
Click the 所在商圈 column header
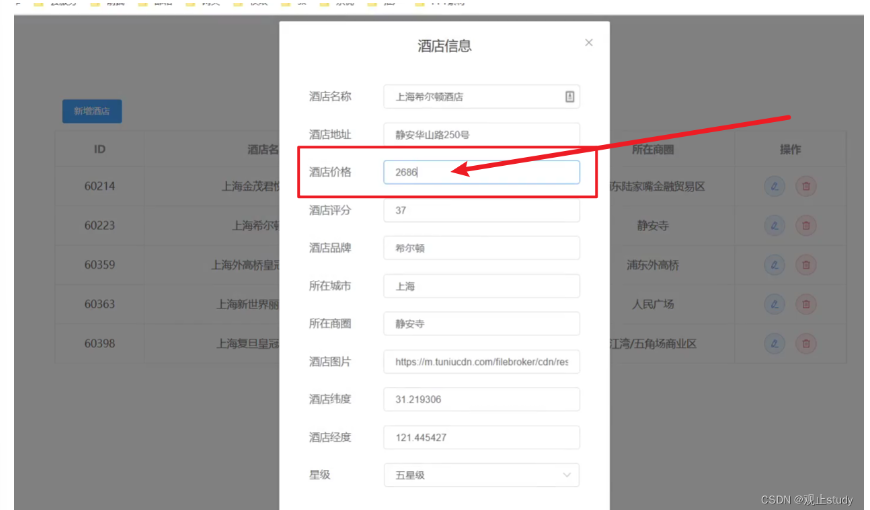click(x=653, y=149)
